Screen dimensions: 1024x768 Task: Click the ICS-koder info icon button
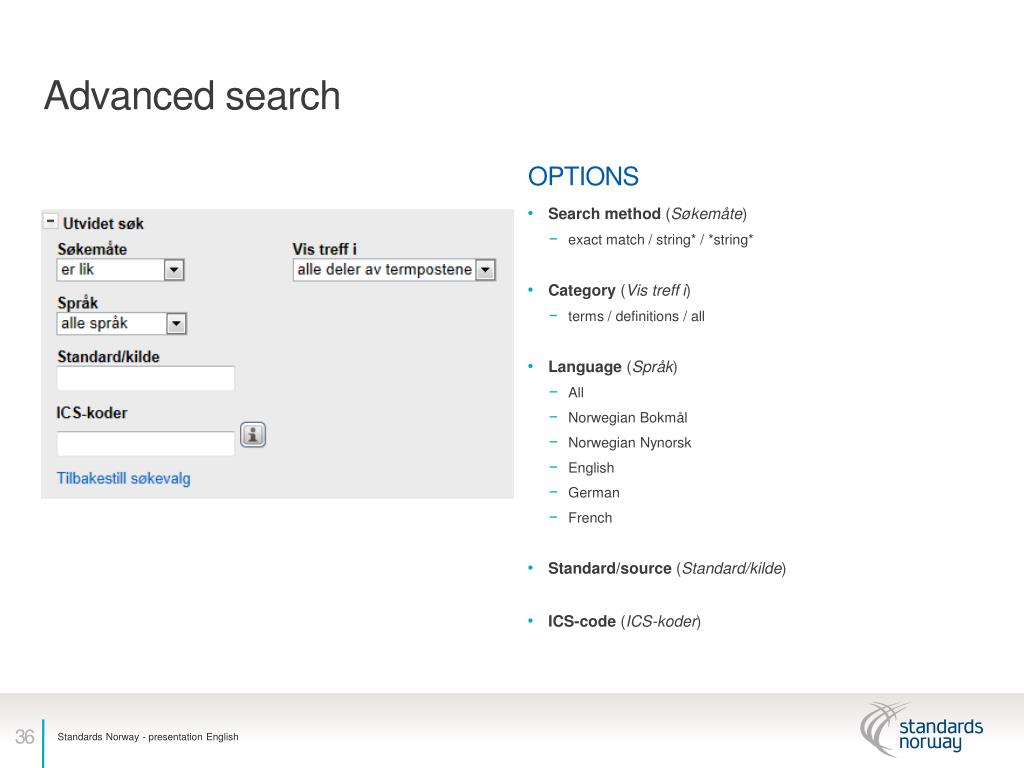[x=253, y=435]
